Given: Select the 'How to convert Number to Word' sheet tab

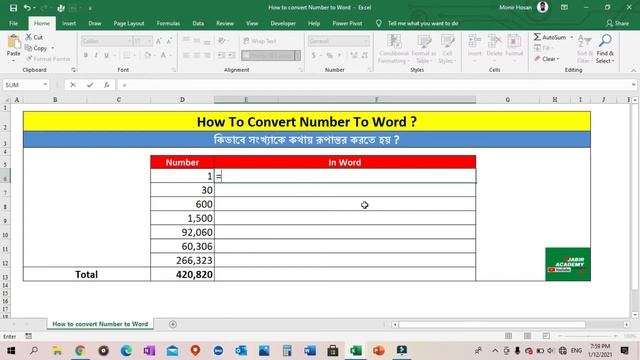Looking at the screenshot, I should point(100,324).
